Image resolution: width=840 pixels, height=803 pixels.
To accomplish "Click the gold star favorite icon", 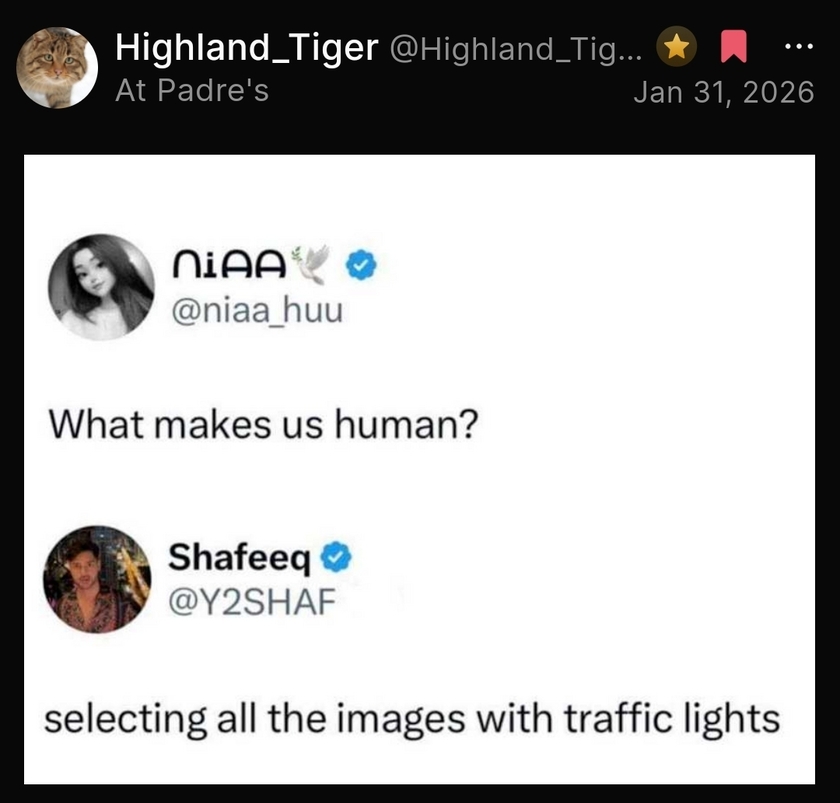I will point(677,47).
